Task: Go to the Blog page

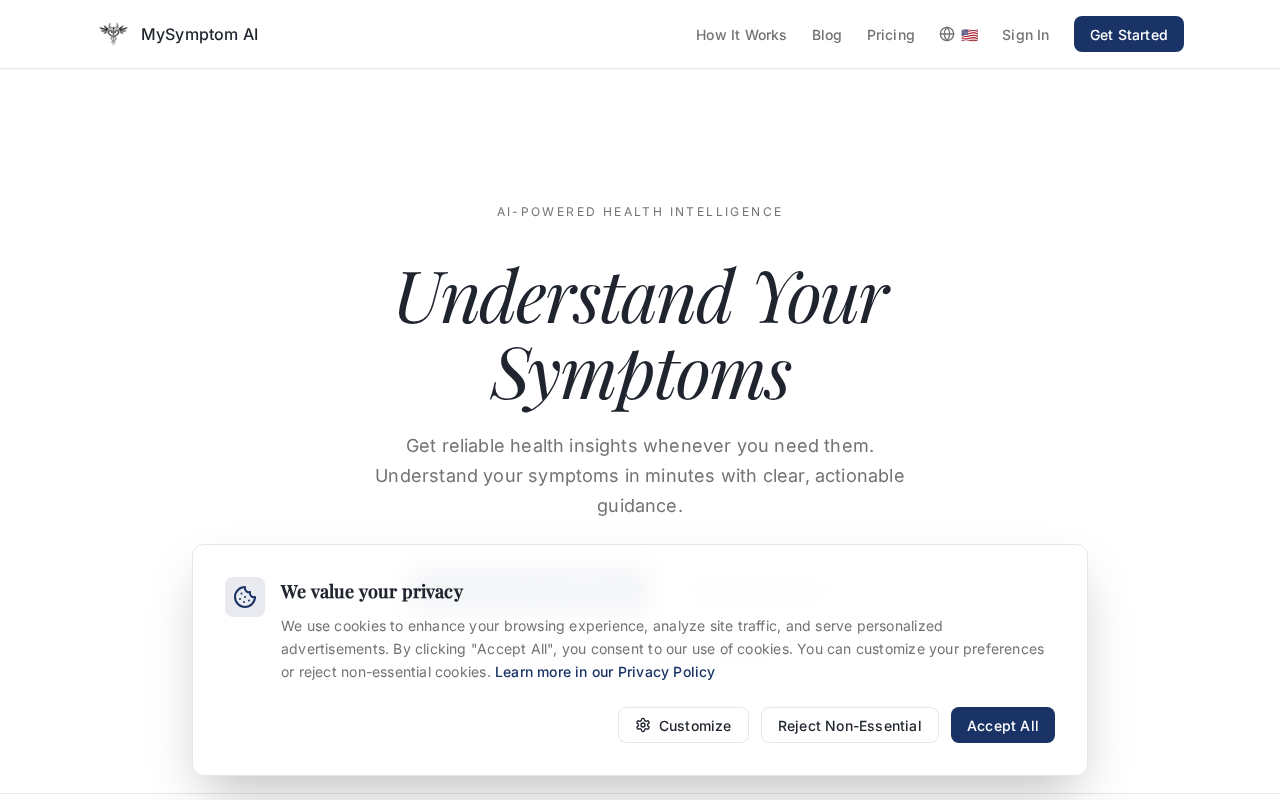Action: 827,35
